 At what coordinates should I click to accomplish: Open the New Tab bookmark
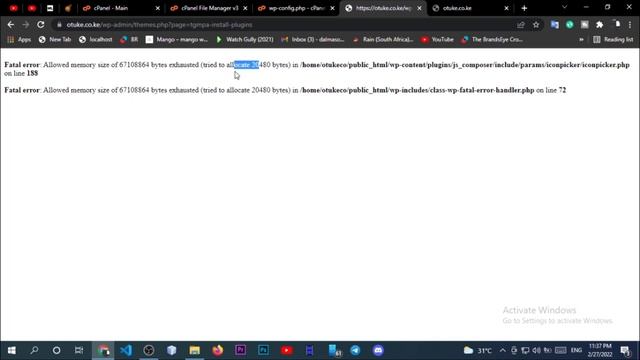55,40
